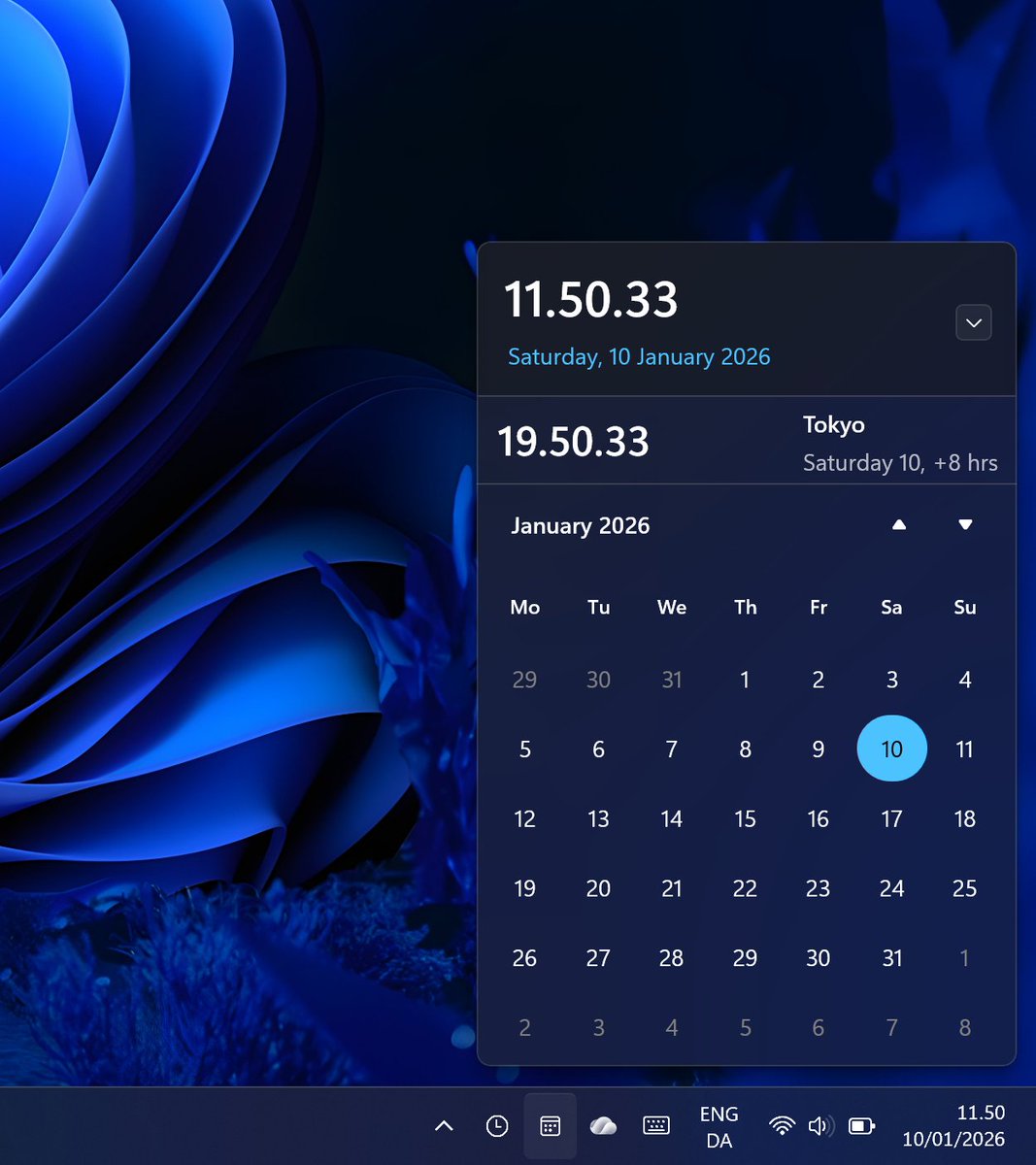Viewport: 1036px width, 1165px height.
Task: Pick date 30 December greyed out
Action: 598,680
